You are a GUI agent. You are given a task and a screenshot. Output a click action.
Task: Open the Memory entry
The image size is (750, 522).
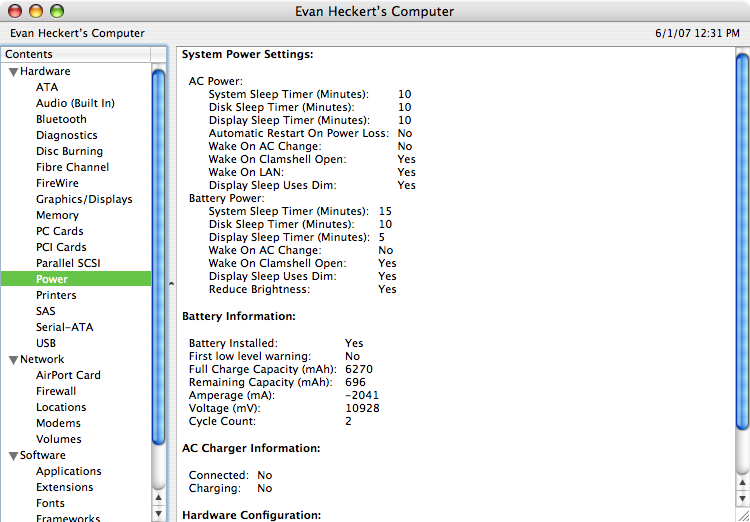click(57, 215)
